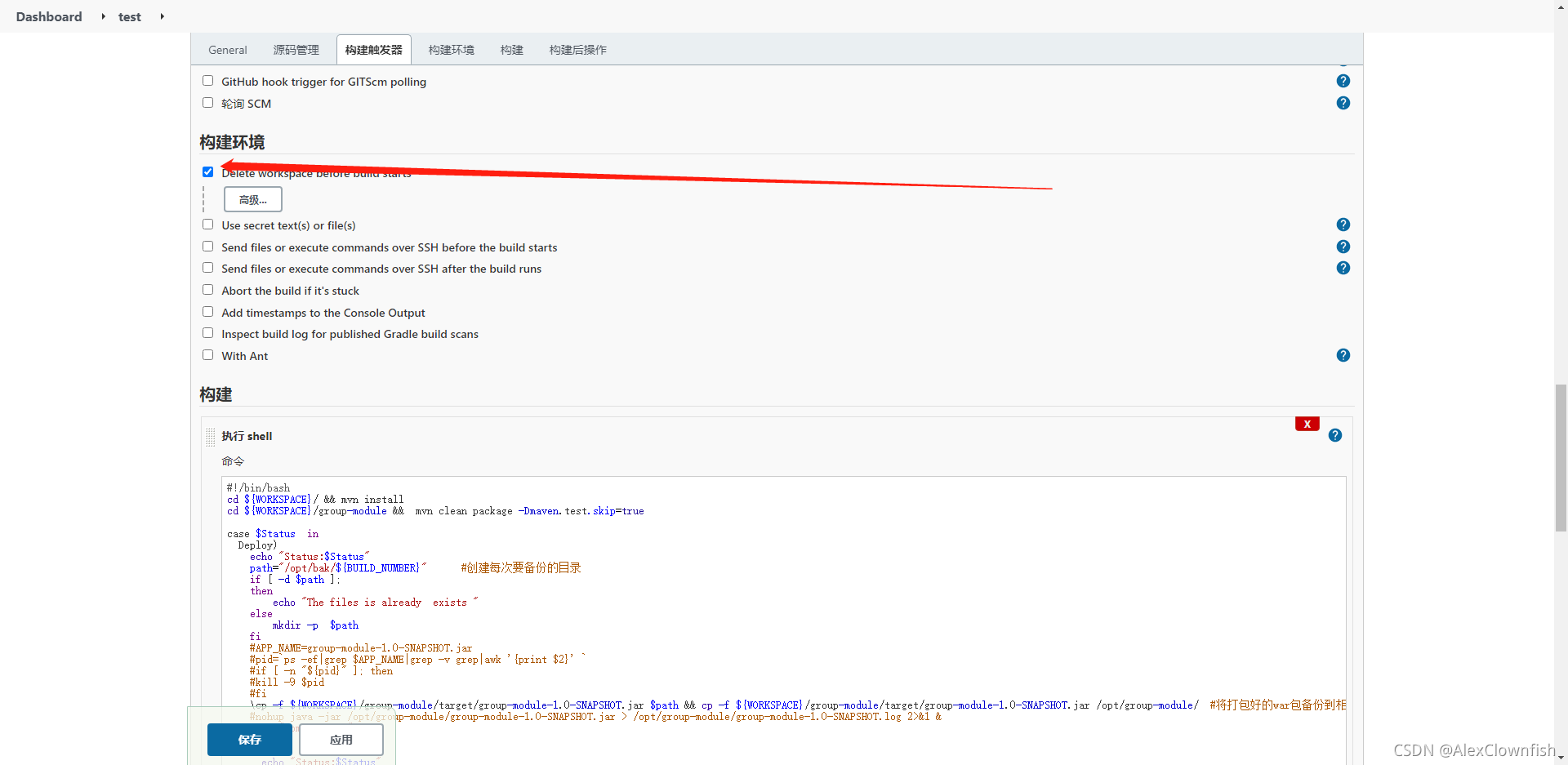The height and width of the screenshot is (765, 1568).
Task: Switch to the General tab
Action: click(x=228, y=50)
